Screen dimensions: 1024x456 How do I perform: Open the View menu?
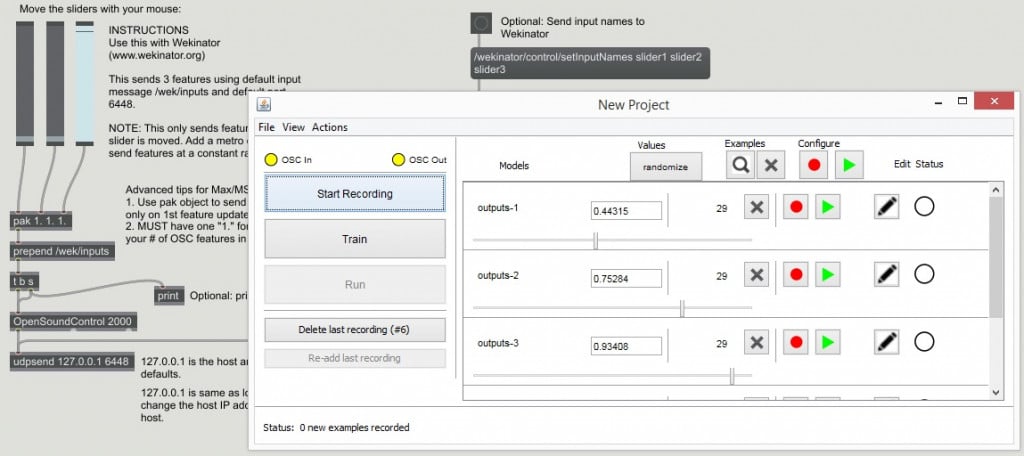point(293,127)
